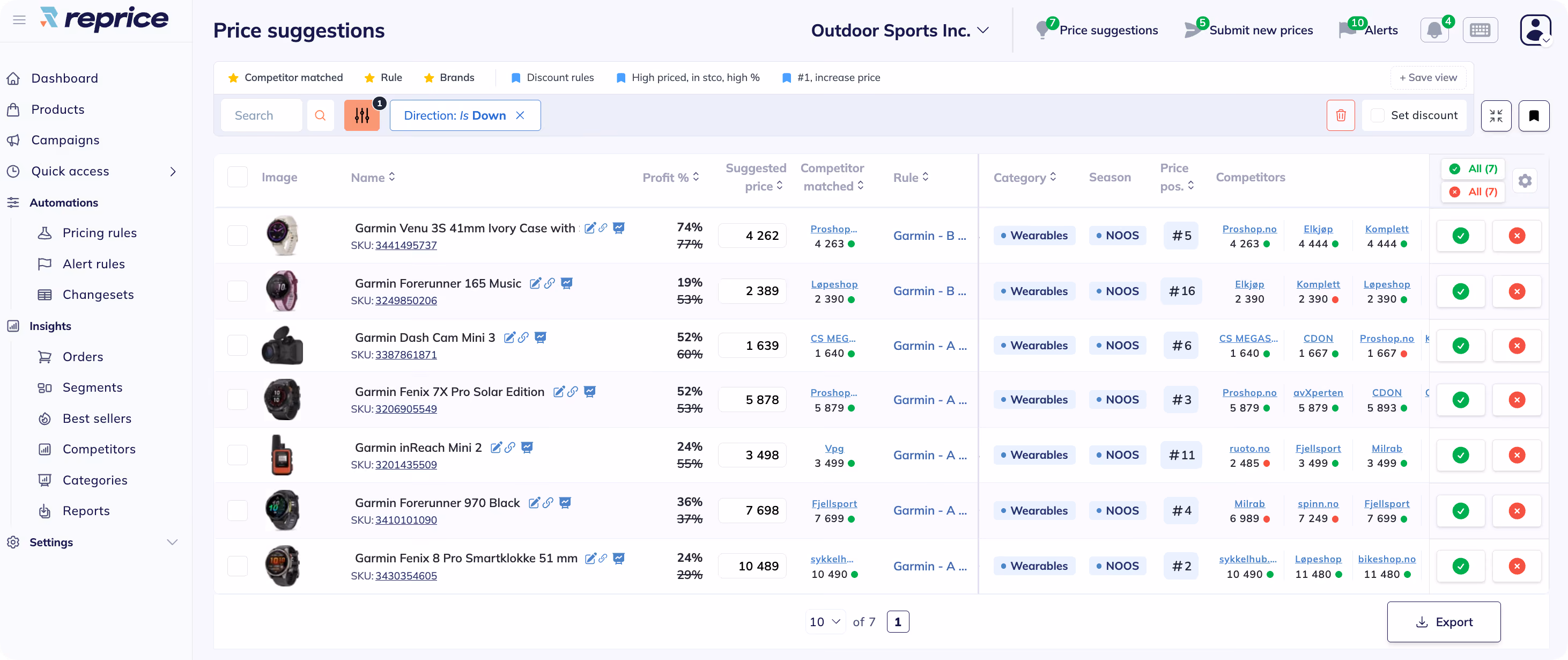Open the filter sliders button
The width and height of the screenshot is (1568, 660).
click(x=361, y=116)
